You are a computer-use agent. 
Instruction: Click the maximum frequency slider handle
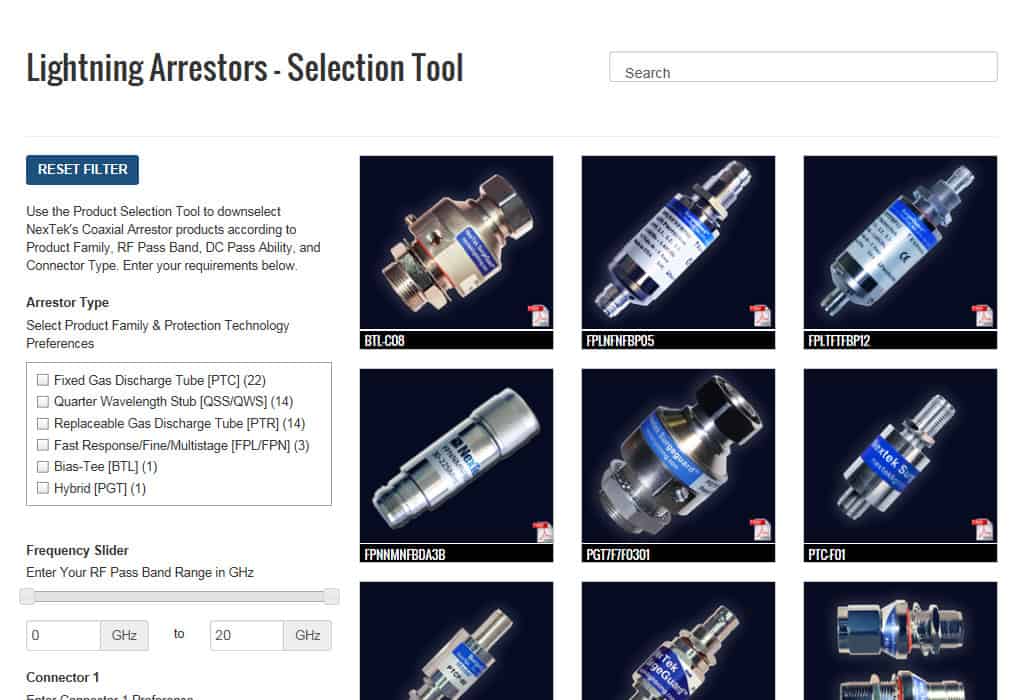tap(331, 596)
